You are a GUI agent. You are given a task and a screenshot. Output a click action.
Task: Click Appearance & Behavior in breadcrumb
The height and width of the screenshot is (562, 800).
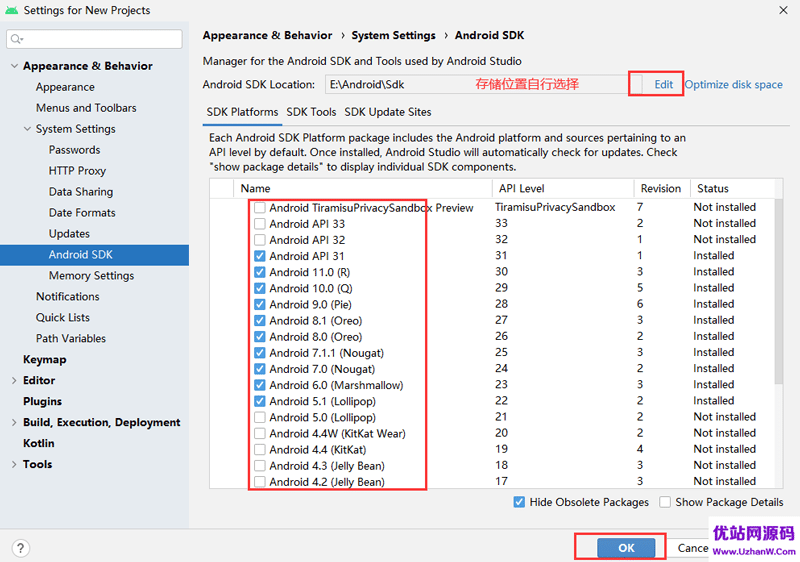pos(267,36)
